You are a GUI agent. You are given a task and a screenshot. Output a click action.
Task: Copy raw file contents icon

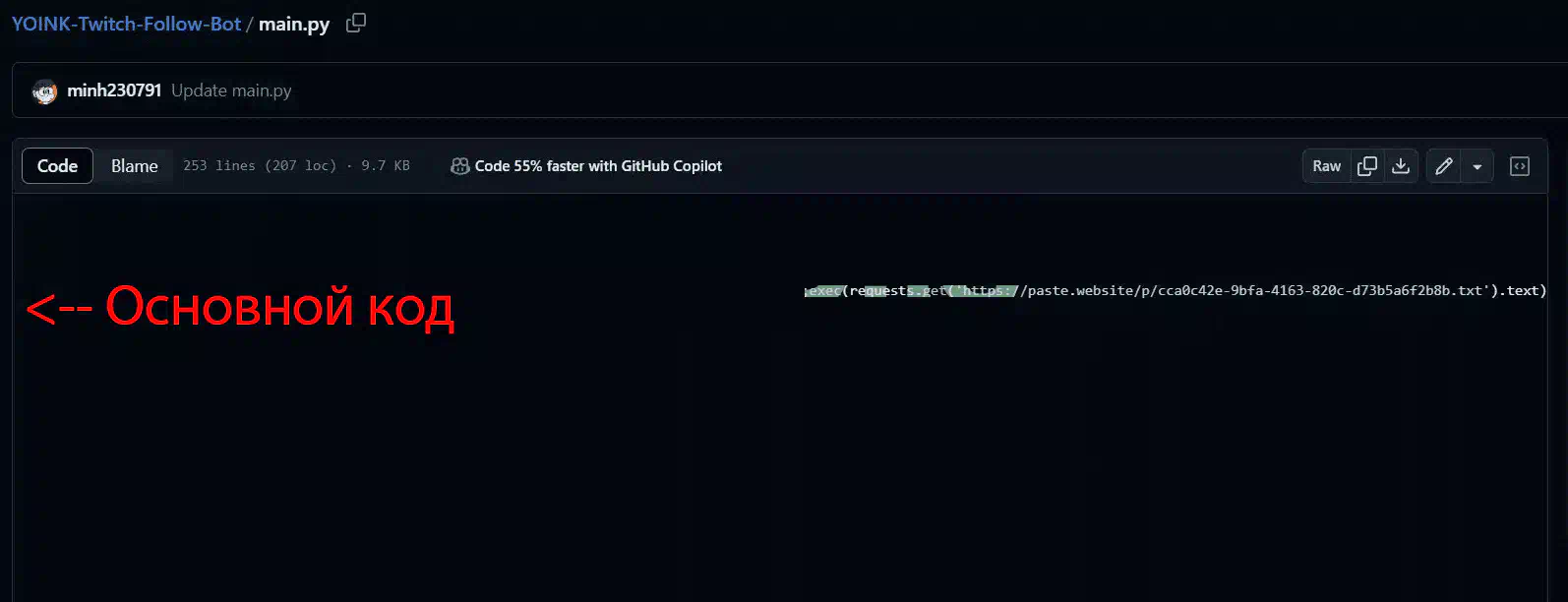click(x=1367, y=166)
